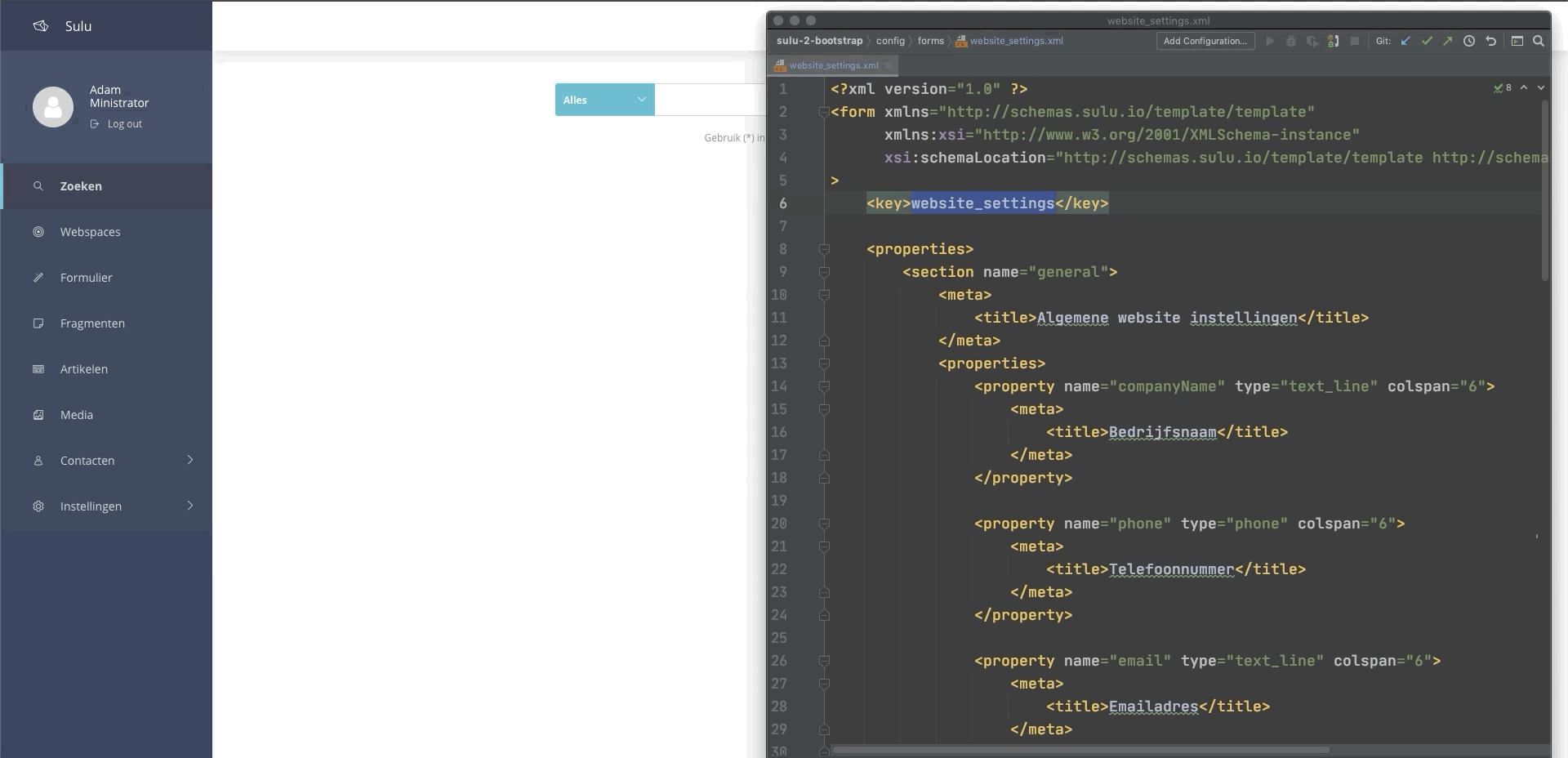Viewport: 1568px width, 758px height.
Task: Click the Add Configuration button
Action: click(1205, 41)
